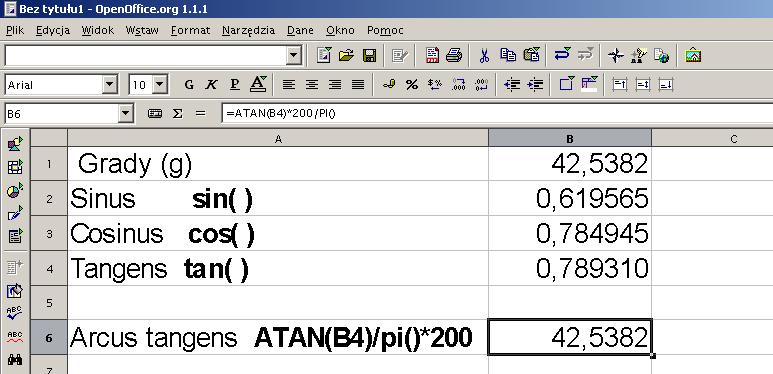Viewport: 773px width, 374px height.
Task: Open the Borders dropdown button
Action: click(x=566, y=85)
